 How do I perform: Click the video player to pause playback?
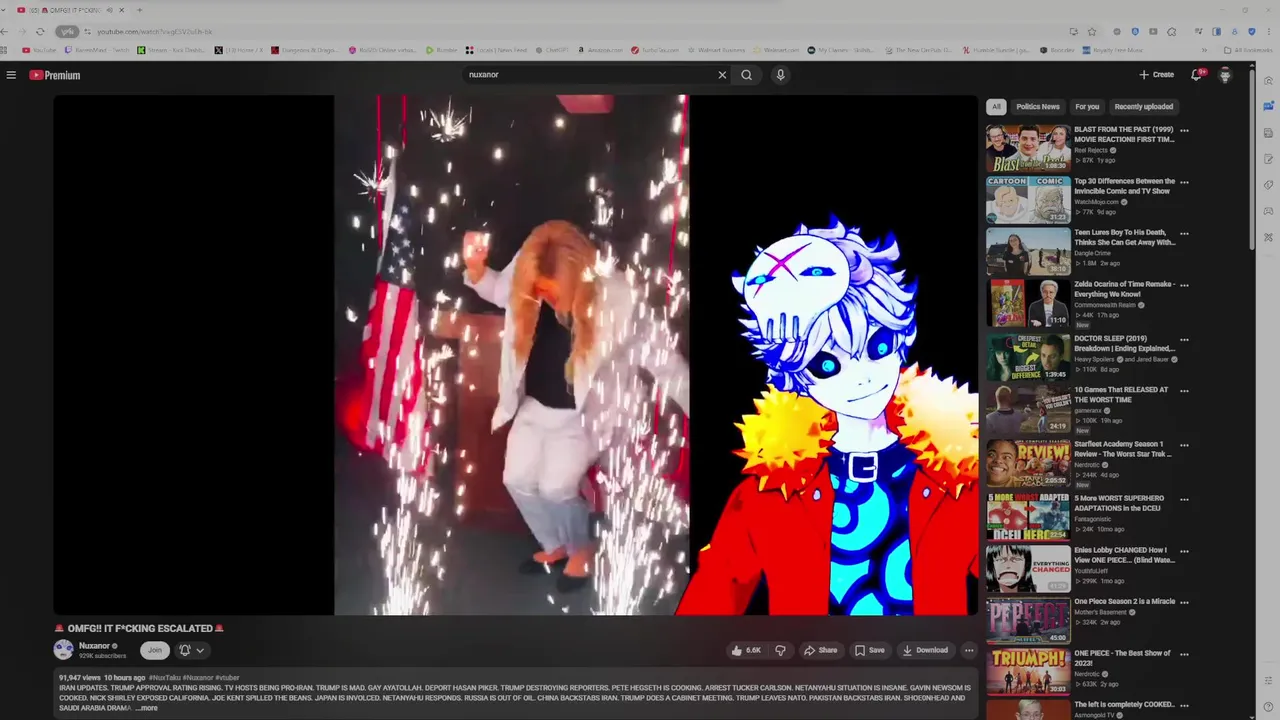(515, 355)
